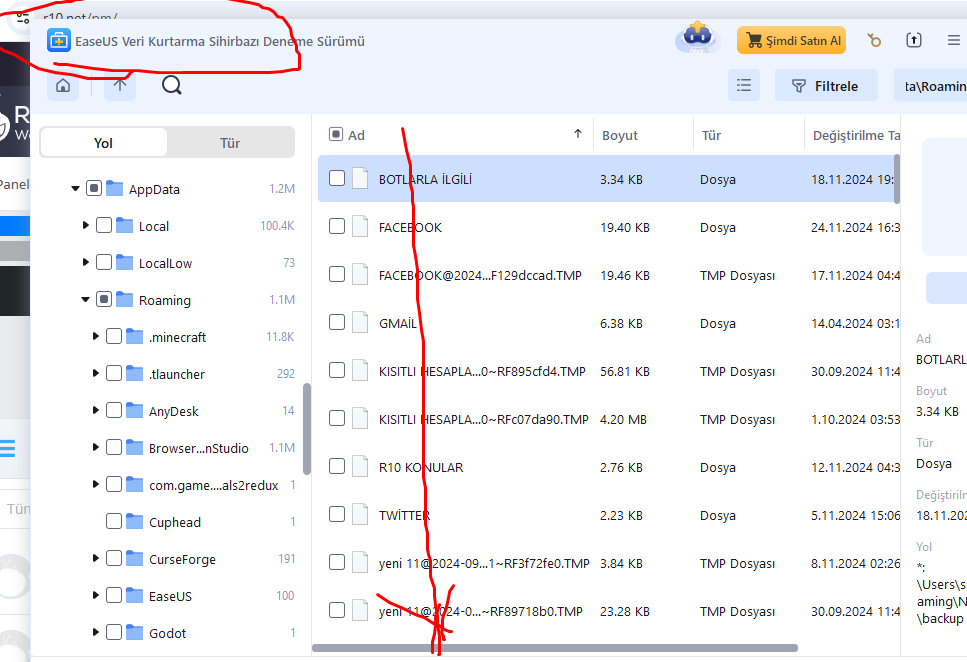Click the AppData folder icon

[x=114, y=188]
